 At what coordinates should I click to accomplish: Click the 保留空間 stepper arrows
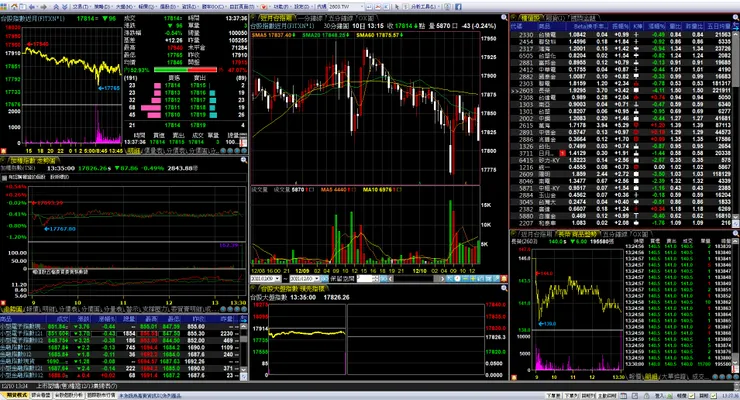[x=376, y=279]
